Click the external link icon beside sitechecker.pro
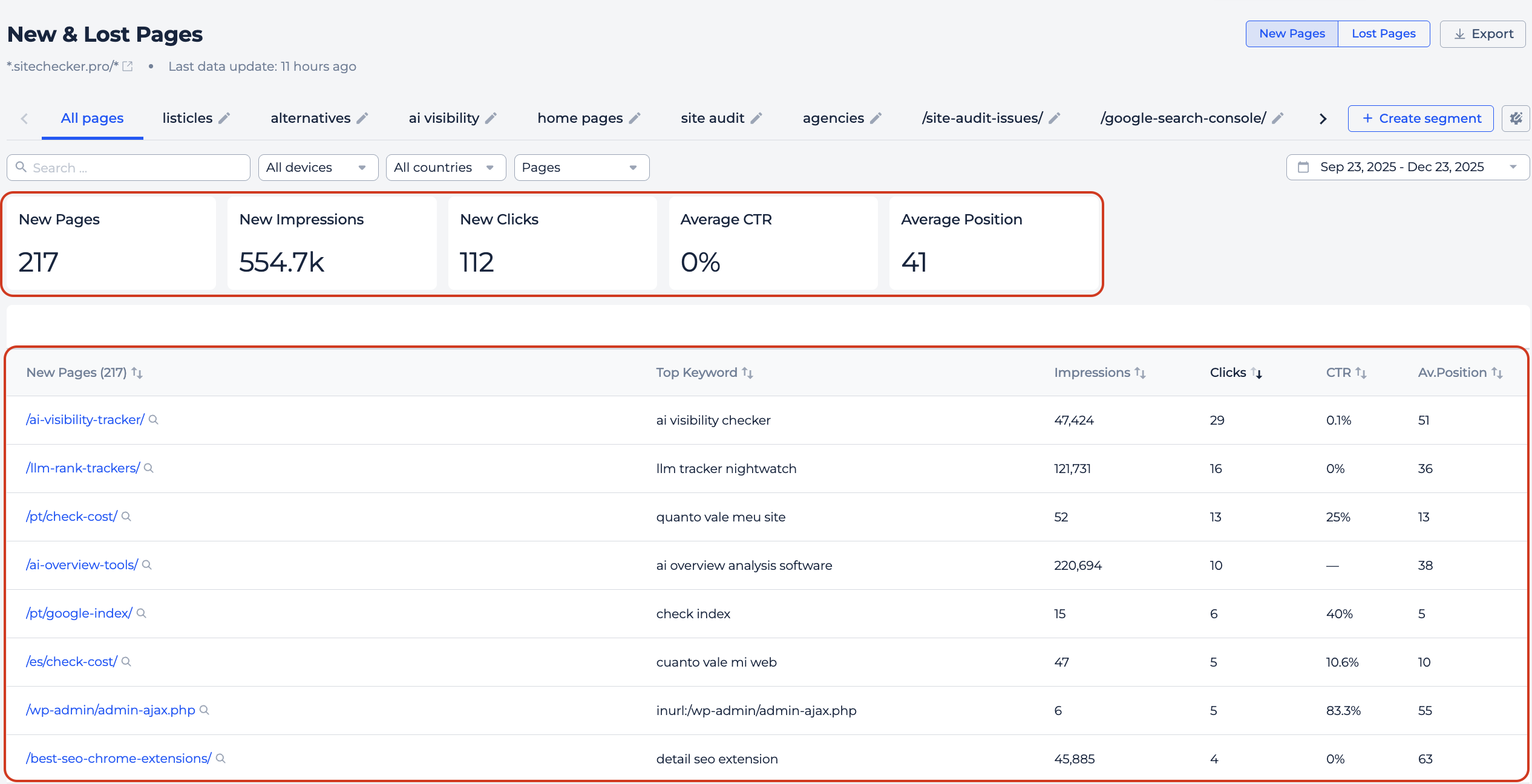1532x784 pixels. coord(128,67)
